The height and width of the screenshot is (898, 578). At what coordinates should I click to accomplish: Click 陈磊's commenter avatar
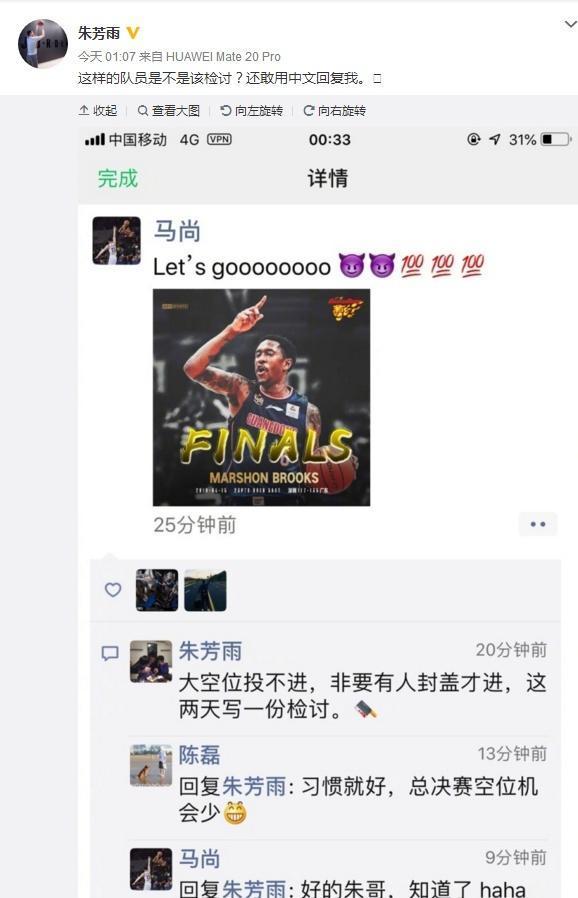[151, 765]
